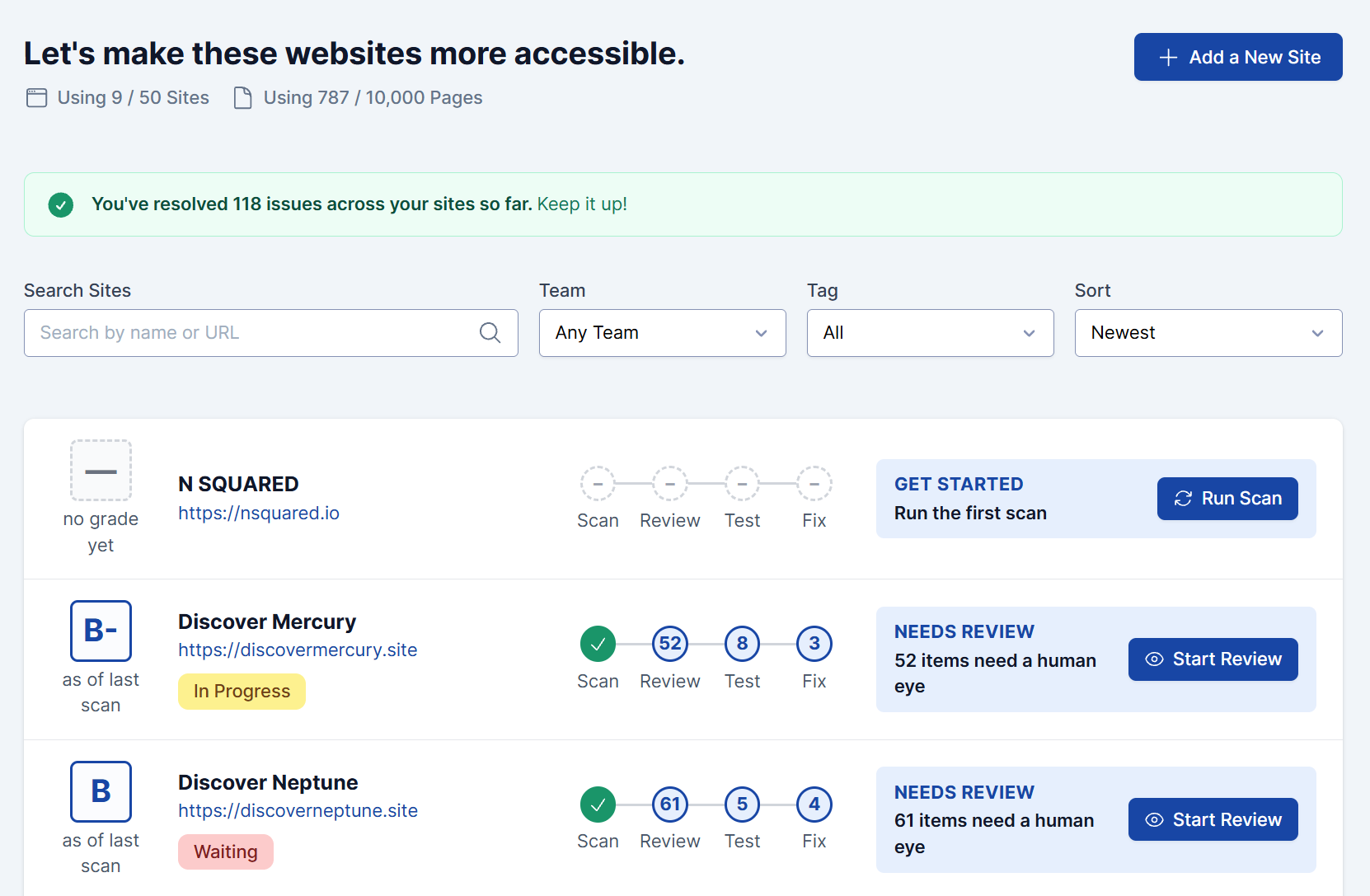Open the https://discovermercury.site link
Image resolution: width=1370 pixels, height=896 pixels.
click(298, 650)
